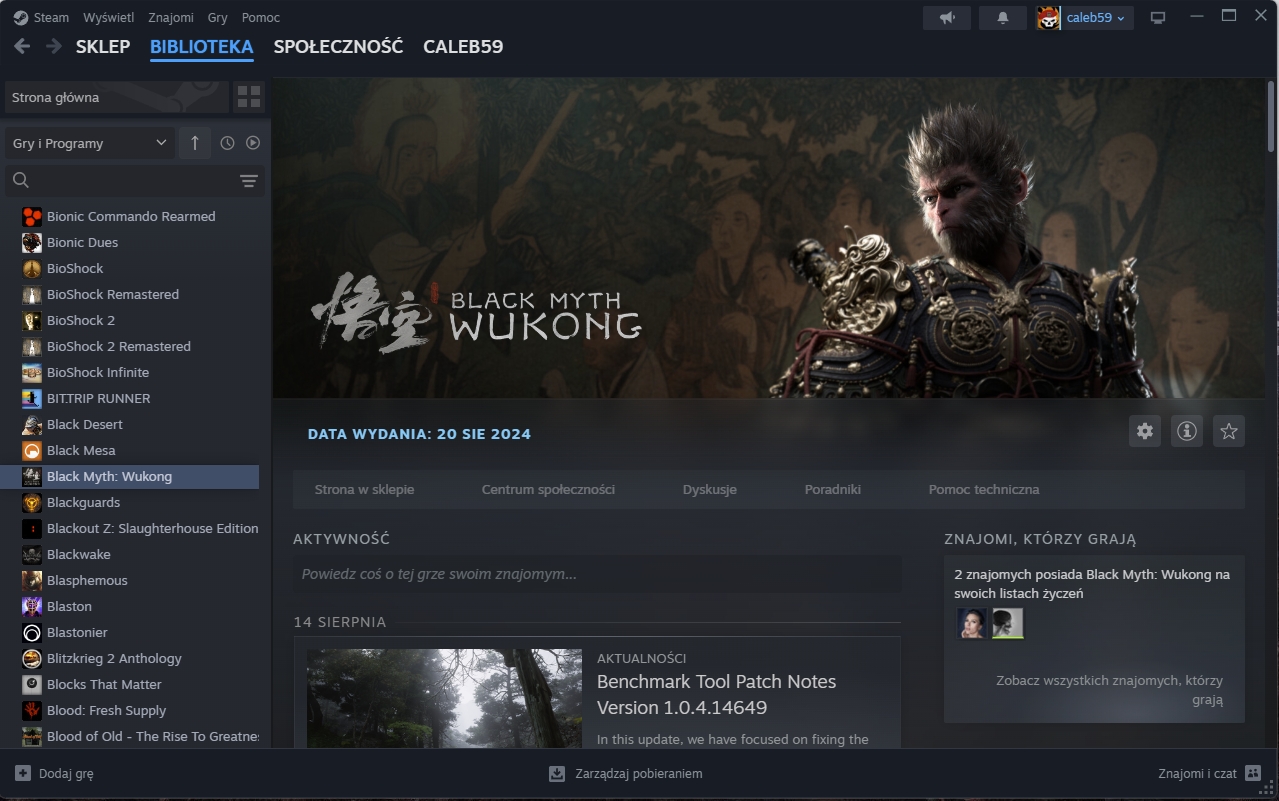The height and width of the screenshot is (801, 1279).
Task: Click the first friend avatar on wishlist
Action: click(x=971, y=623)
